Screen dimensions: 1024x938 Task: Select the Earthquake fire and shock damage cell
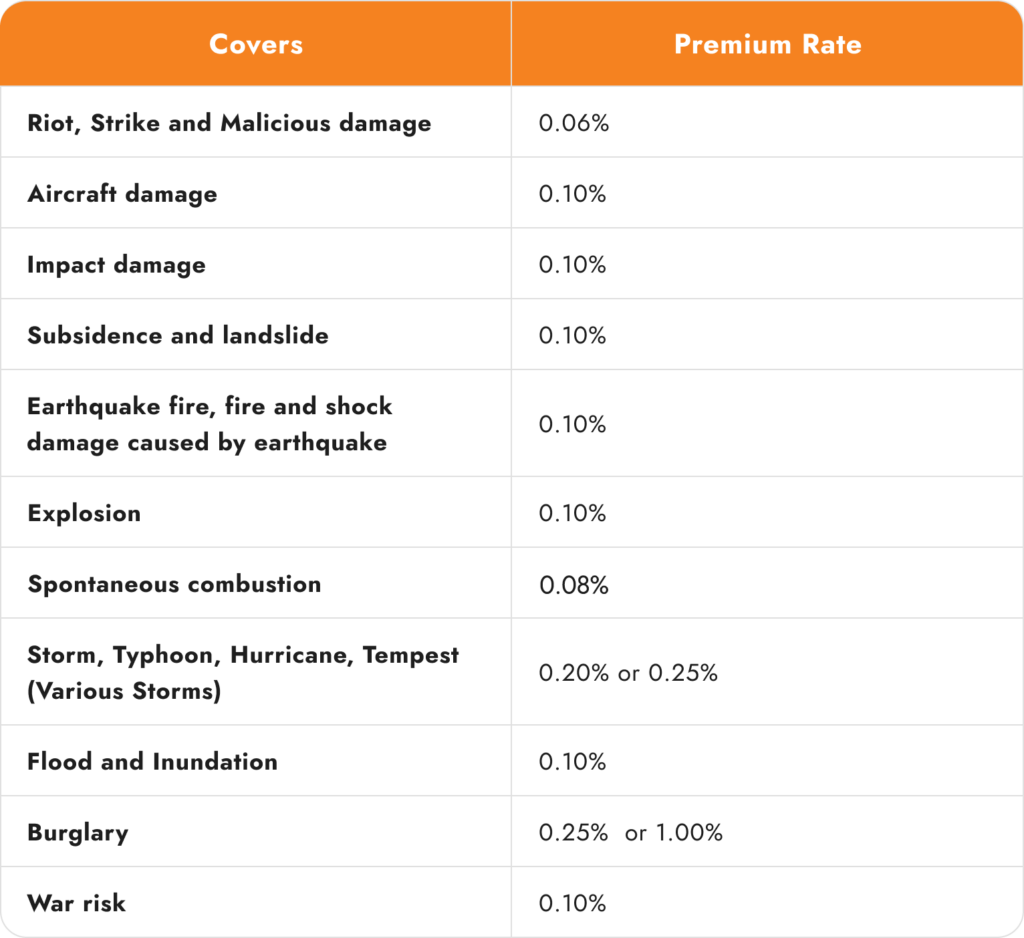(209, 424)
